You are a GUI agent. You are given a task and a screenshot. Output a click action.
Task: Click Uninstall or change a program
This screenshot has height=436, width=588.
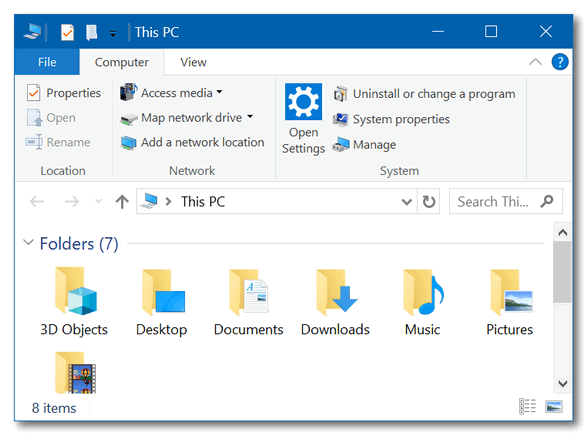coord(424,94)
